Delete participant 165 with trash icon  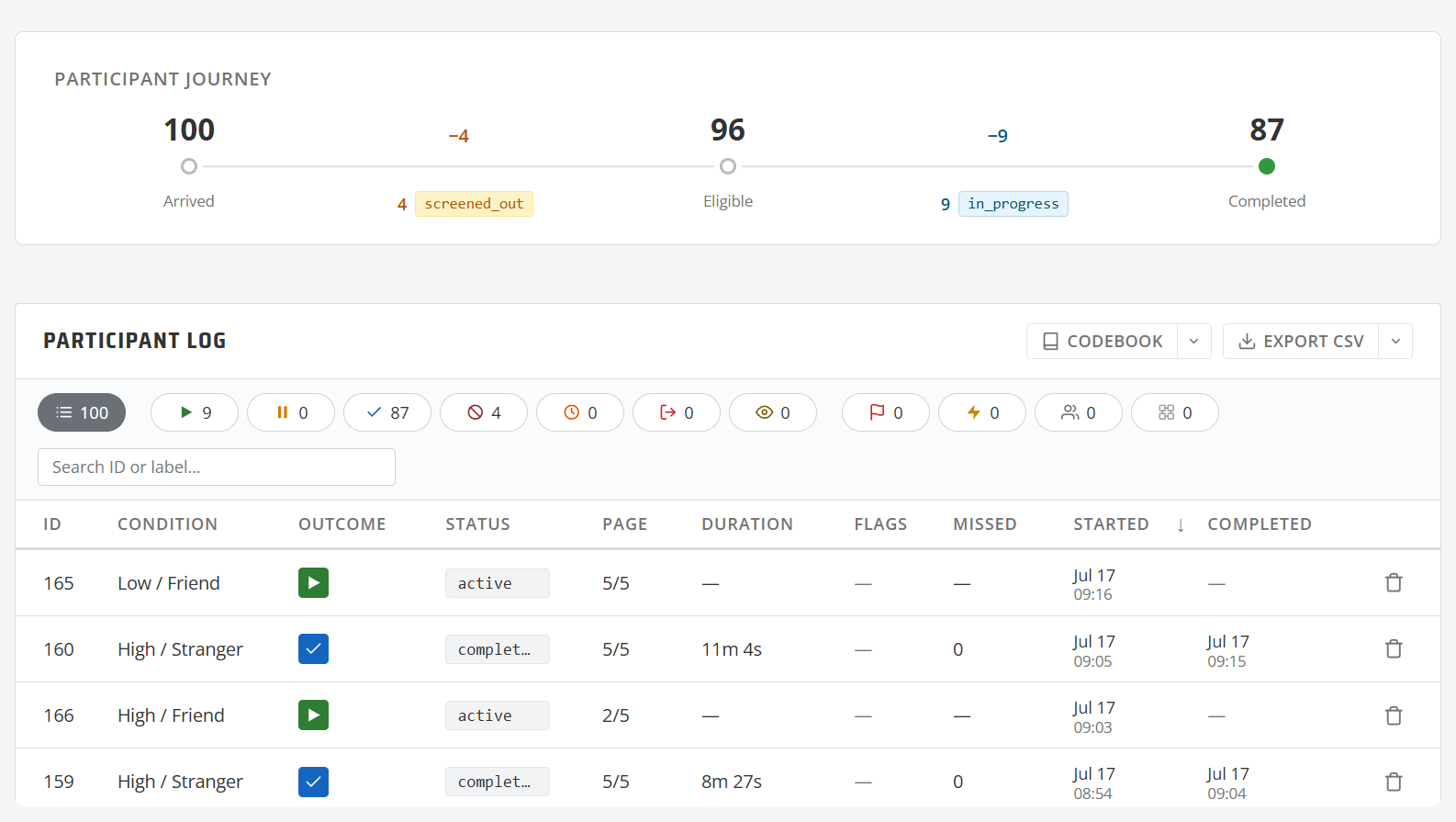[1394, 582]
